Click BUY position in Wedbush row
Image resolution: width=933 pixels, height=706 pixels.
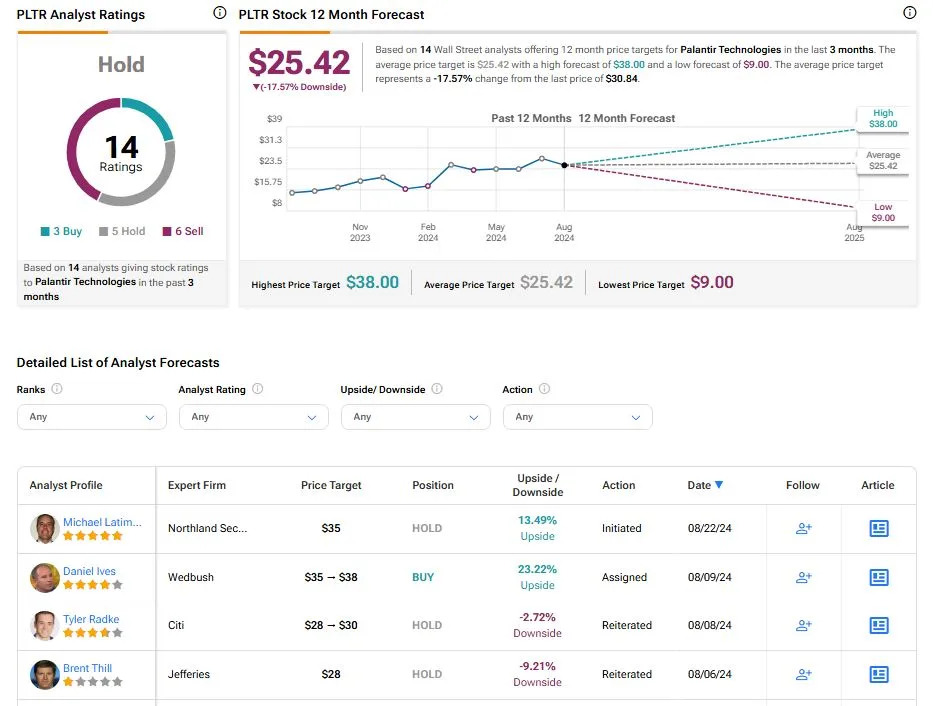[423, 577]
